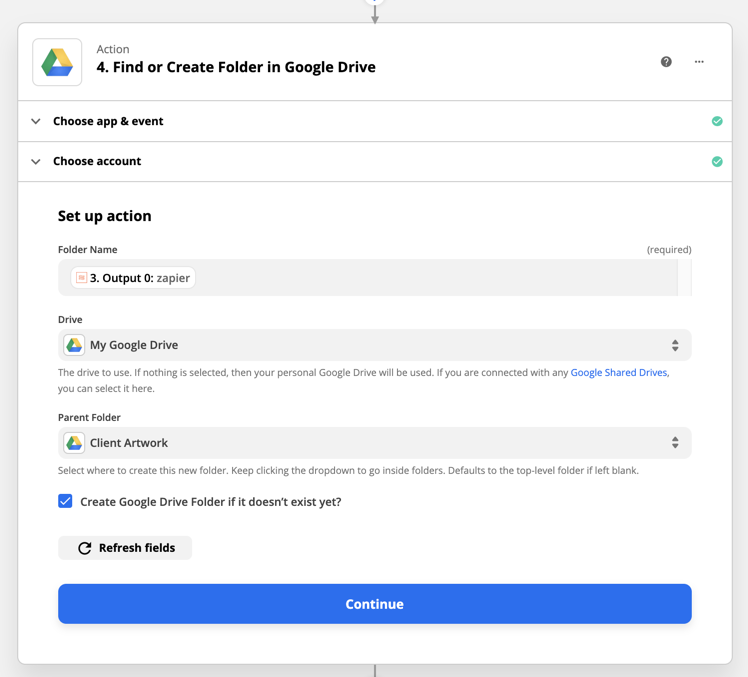Open the help question mark icon
748x677 pixels.
coord(666,62)
